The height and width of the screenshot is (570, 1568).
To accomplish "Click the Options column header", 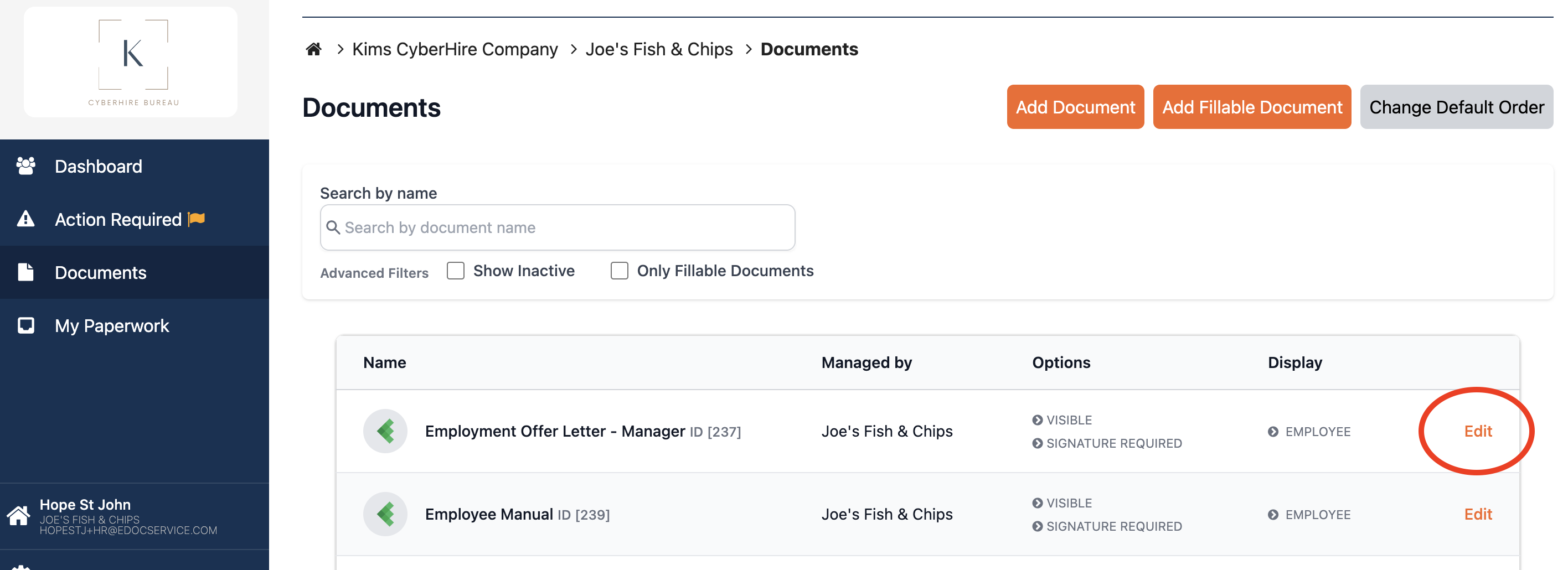I will [x=1061, y=362].
